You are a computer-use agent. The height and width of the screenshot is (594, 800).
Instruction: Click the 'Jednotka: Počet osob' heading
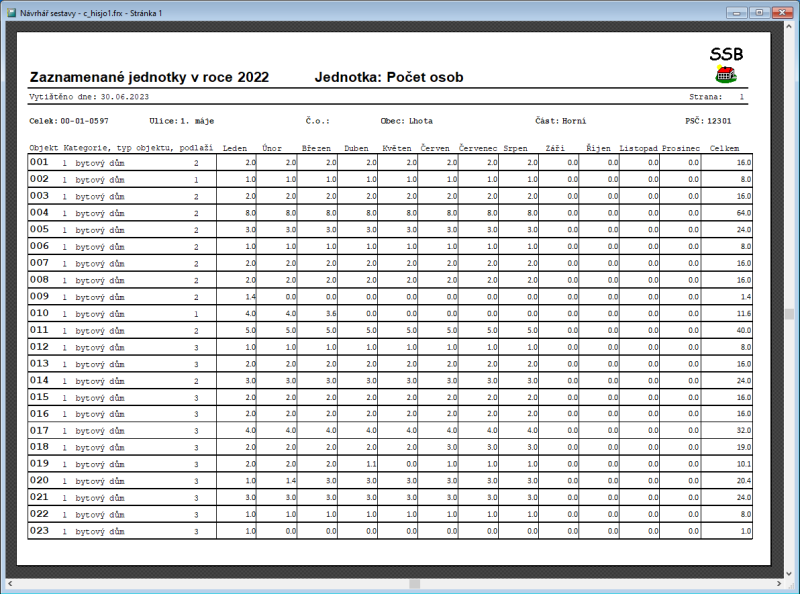point(389,77)
